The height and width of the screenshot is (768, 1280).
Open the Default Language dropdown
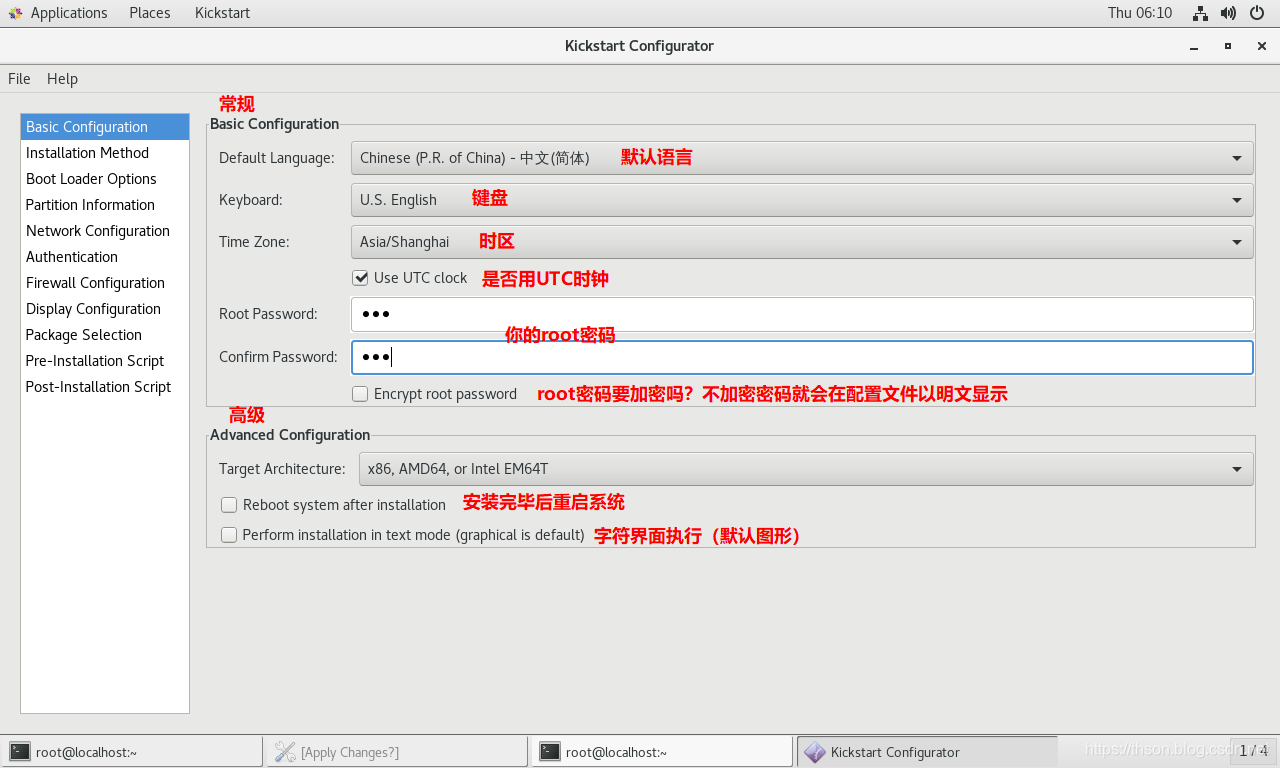[801, 158]
